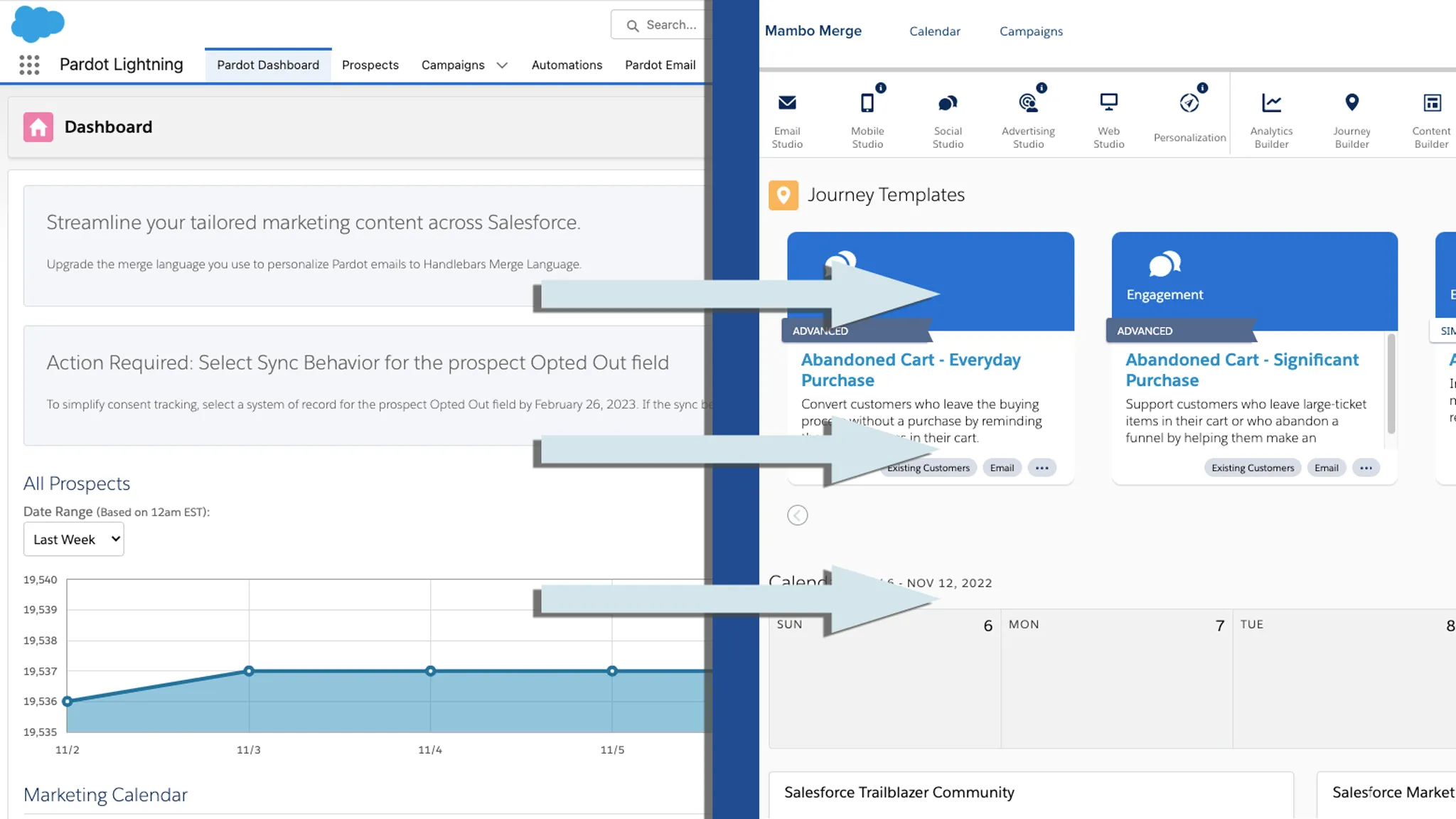
Task: Click the 11/3 data point on chart
Action: click(249, 671)
